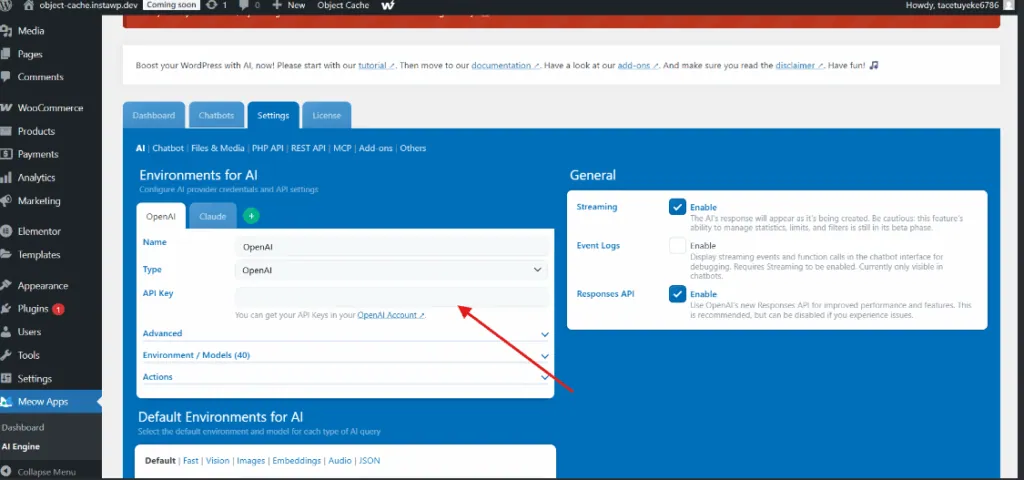Select Embeddings default environment tab
This screenshot has height=480, width=1024.
296,461
